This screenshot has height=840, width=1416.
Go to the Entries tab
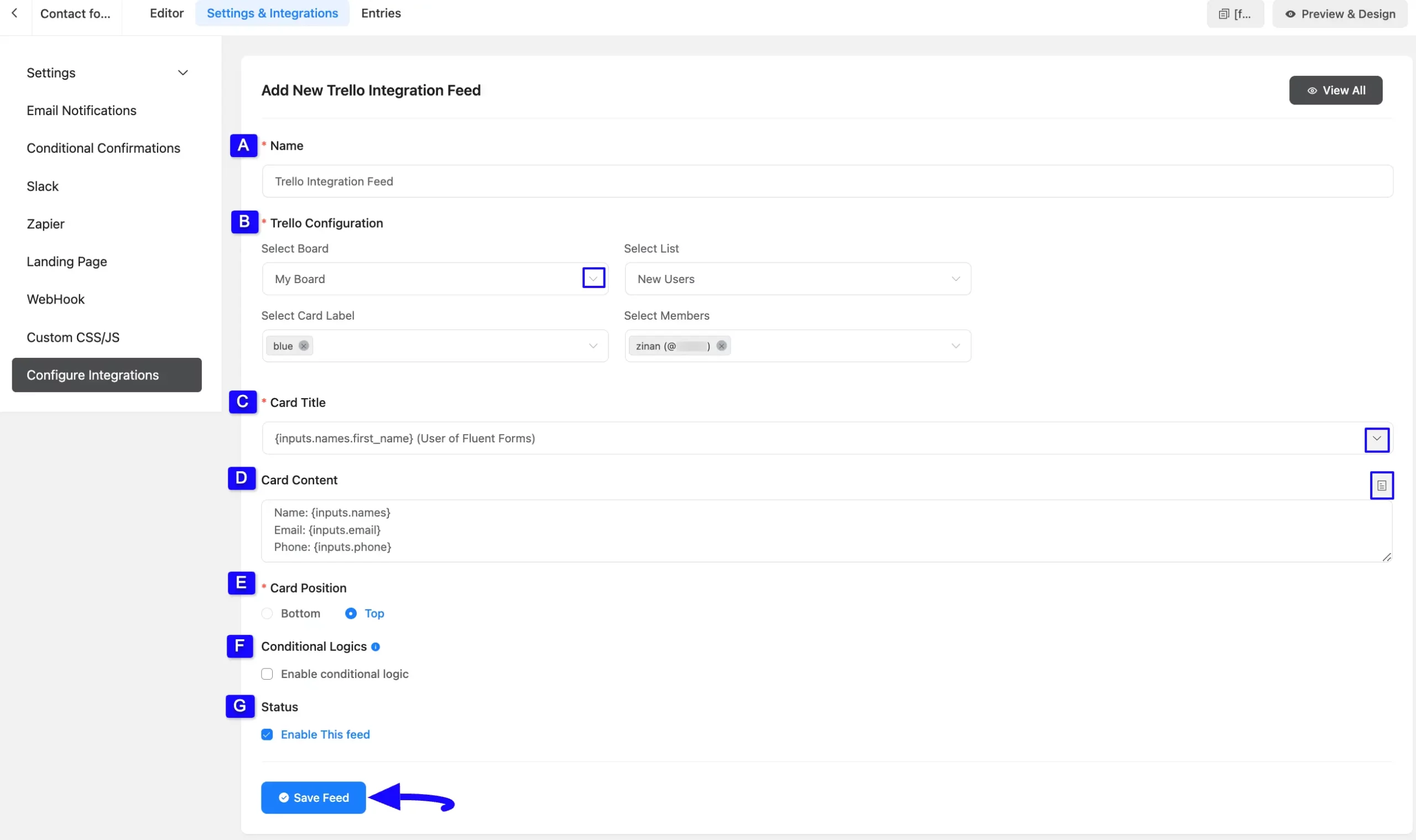click(x=381, y=13)
